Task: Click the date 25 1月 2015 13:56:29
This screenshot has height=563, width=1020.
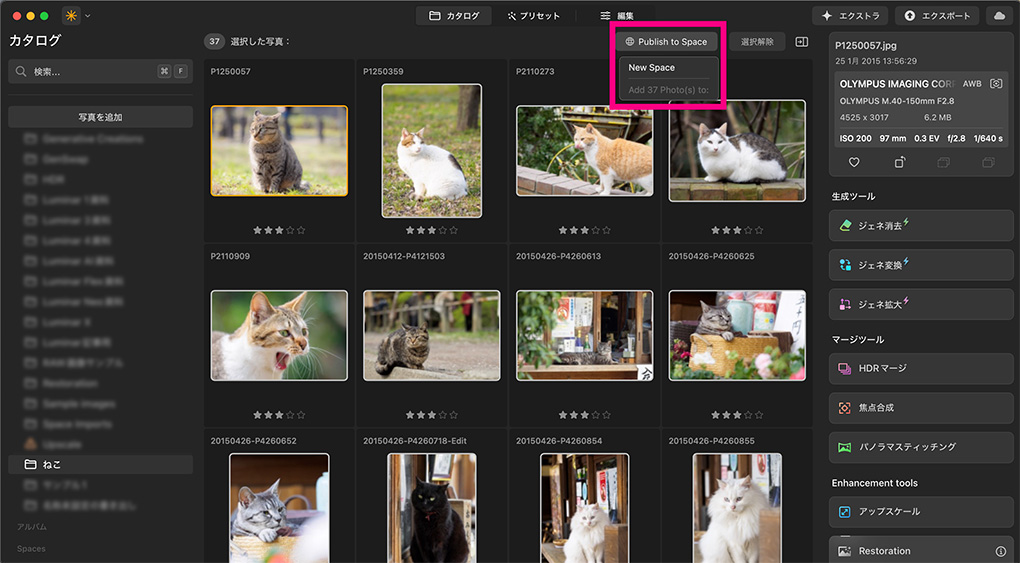Action: click(876, 61)
